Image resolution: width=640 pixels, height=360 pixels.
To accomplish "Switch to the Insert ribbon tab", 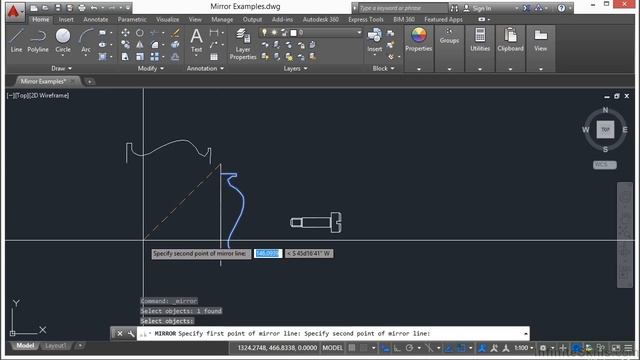I will [66, 19].
